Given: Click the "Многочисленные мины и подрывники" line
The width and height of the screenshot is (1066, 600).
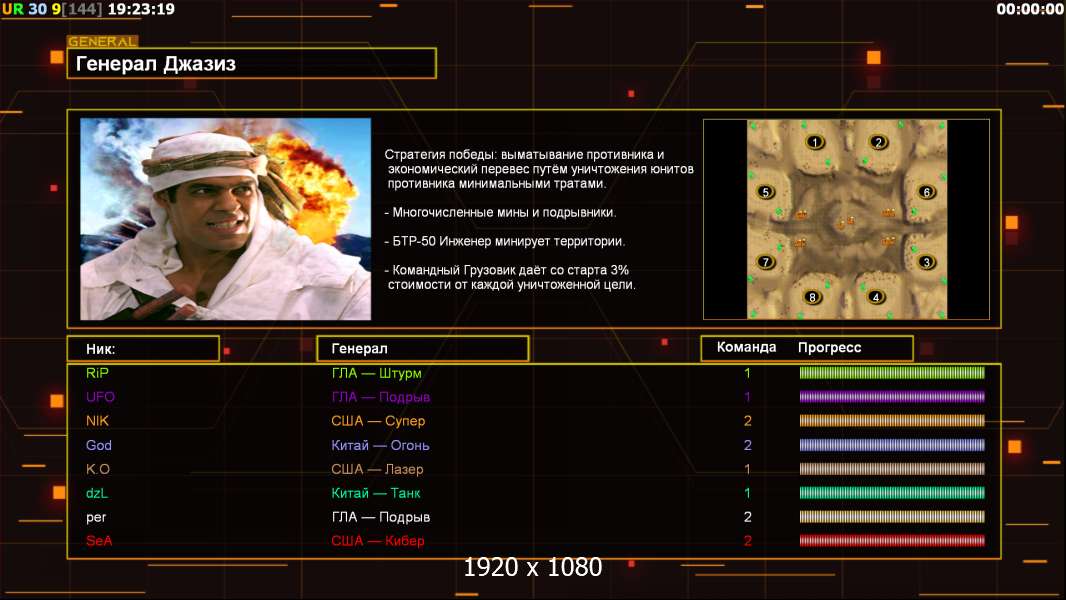Looking at the screenshot, I should pyautogui.click(x=500, y=212).
